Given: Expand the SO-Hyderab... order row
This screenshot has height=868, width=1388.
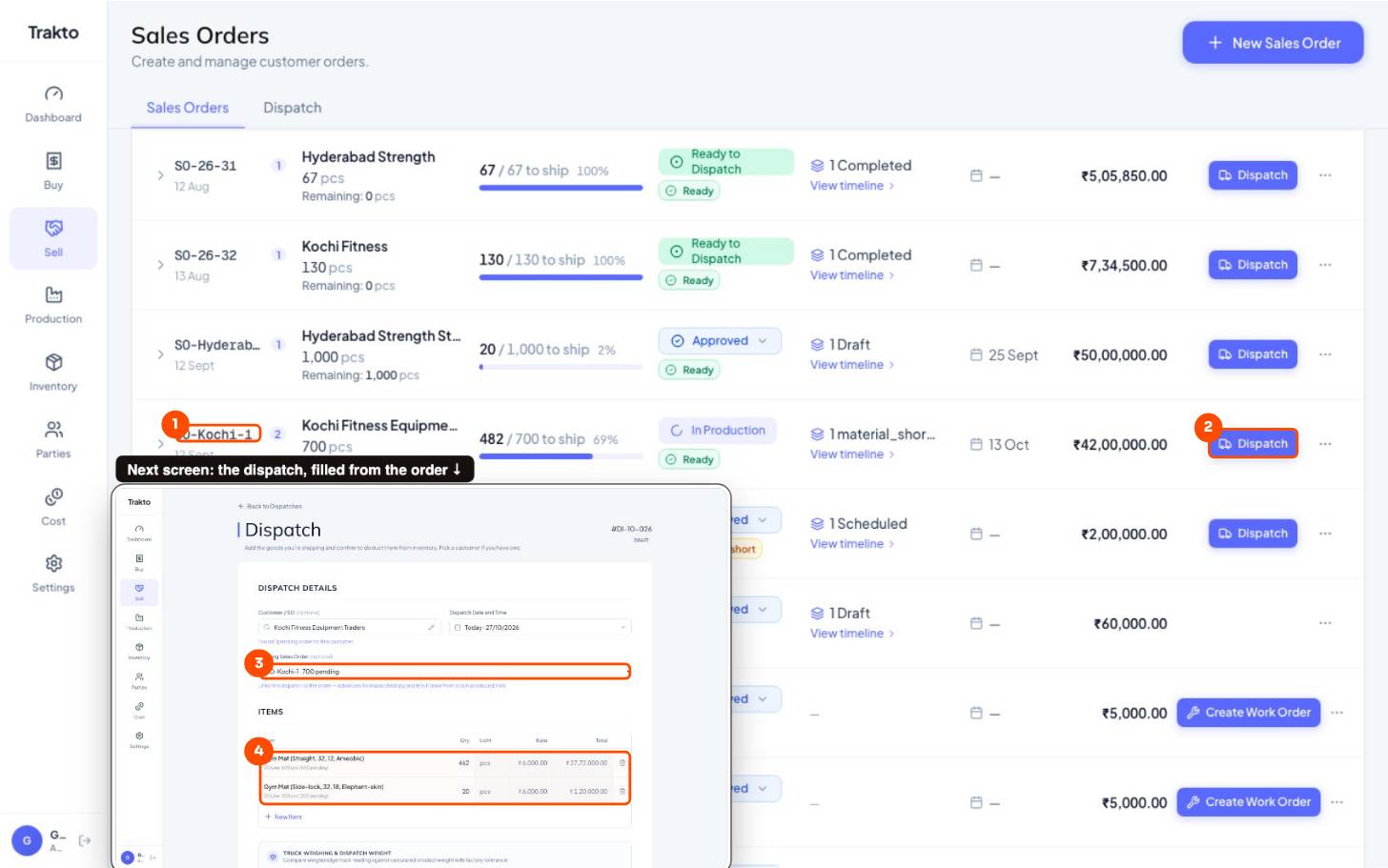Looking at the screenshot, I should [160, 354].
